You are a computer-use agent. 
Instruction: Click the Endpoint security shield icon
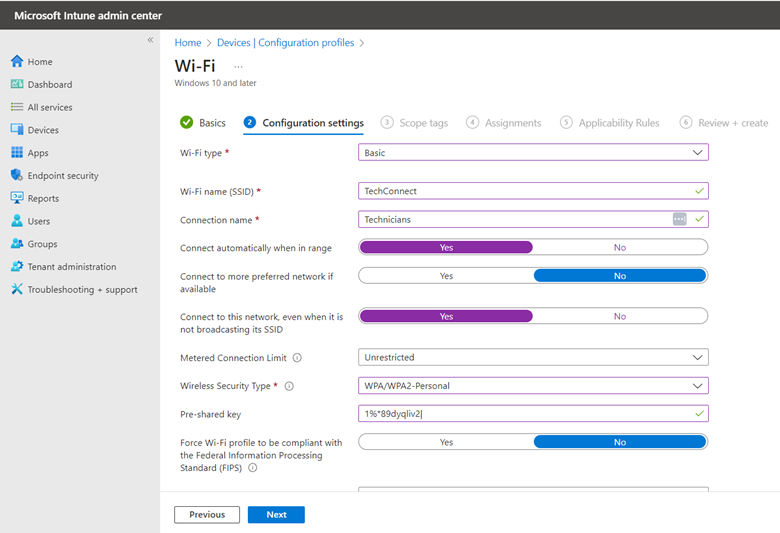point(17,175)
